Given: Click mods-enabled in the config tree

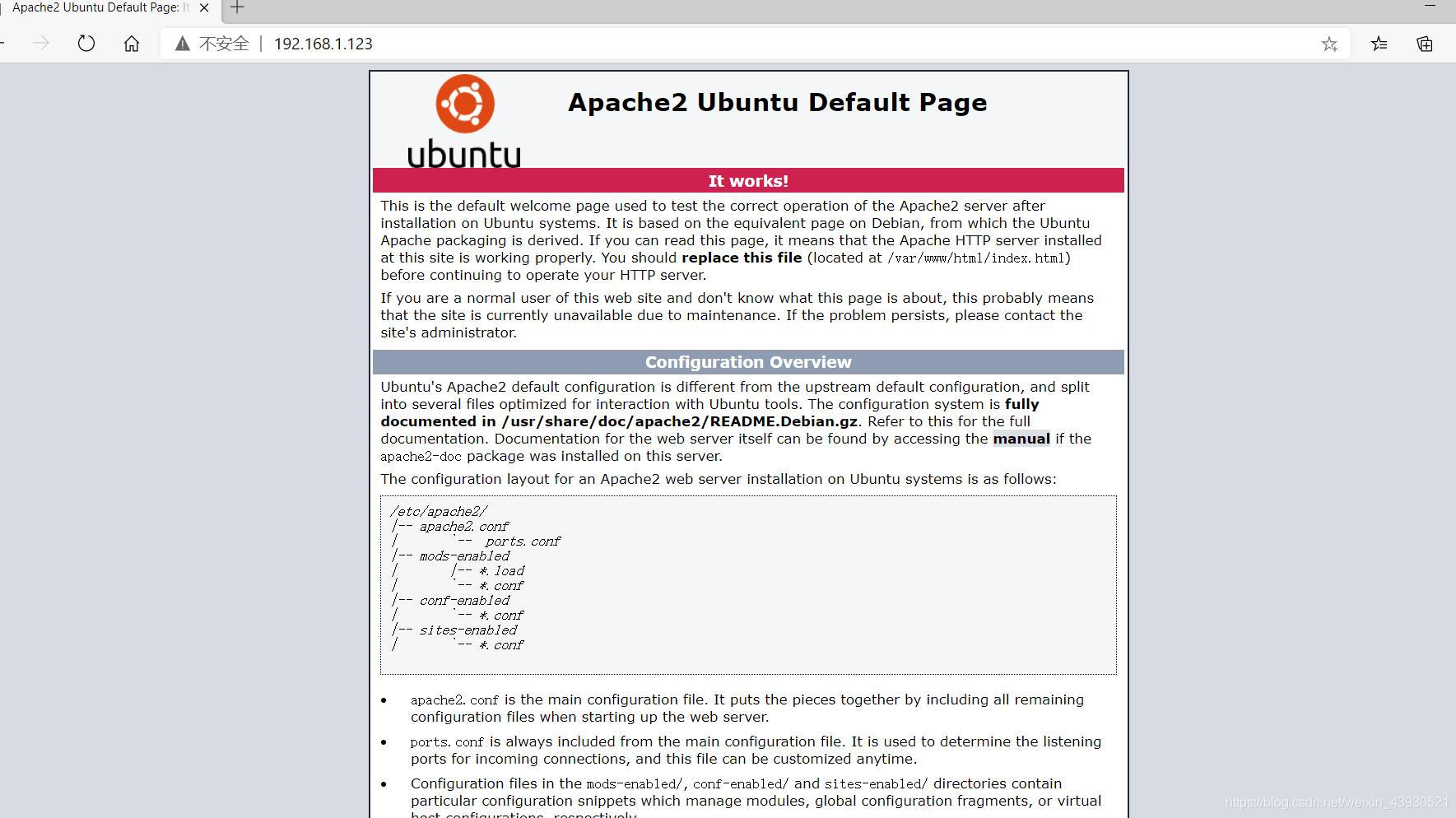Looking at the screenshot, I should (x=464, y=556).
